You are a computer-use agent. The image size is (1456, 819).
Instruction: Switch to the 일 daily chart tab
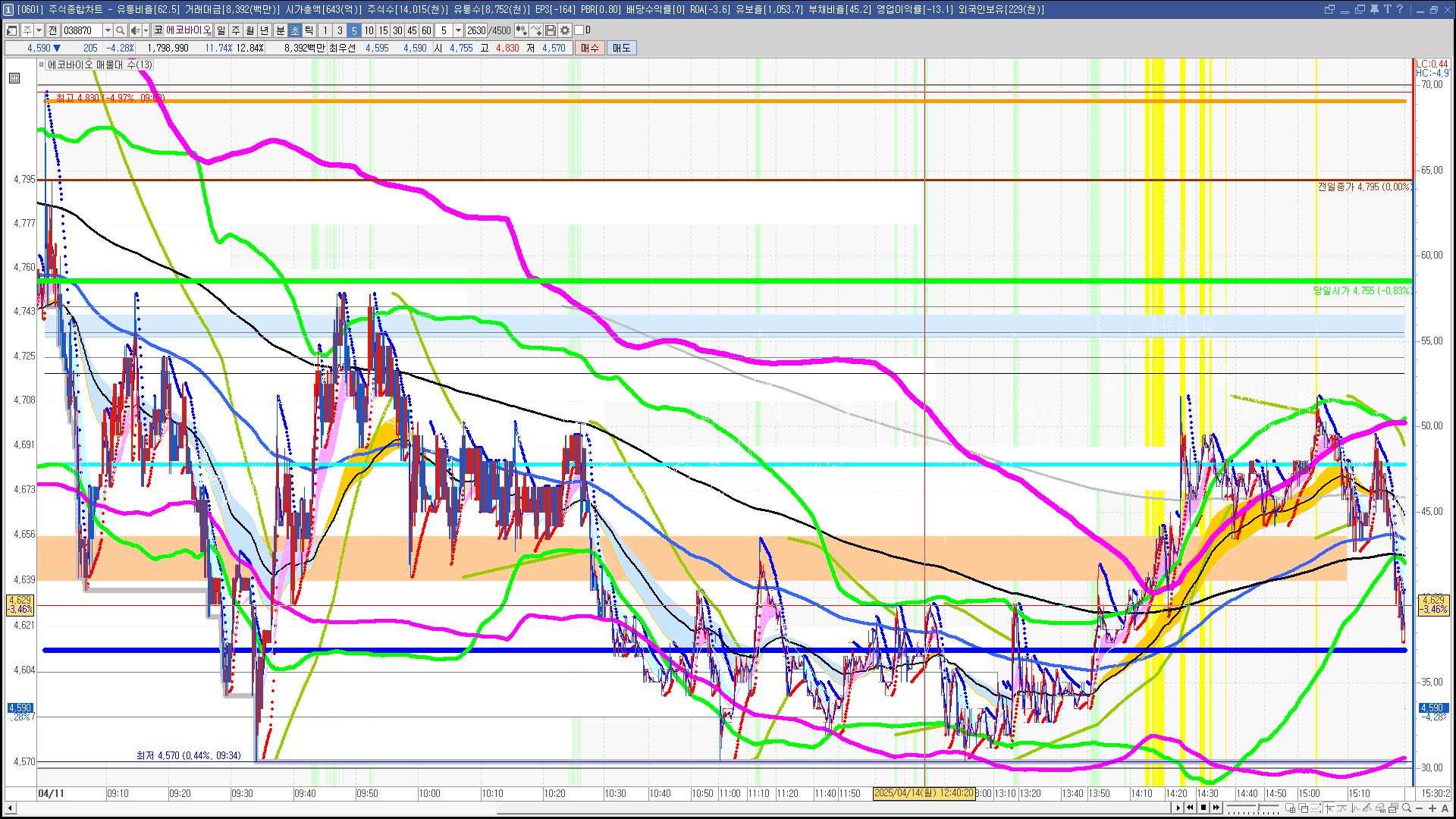(221, 30)
